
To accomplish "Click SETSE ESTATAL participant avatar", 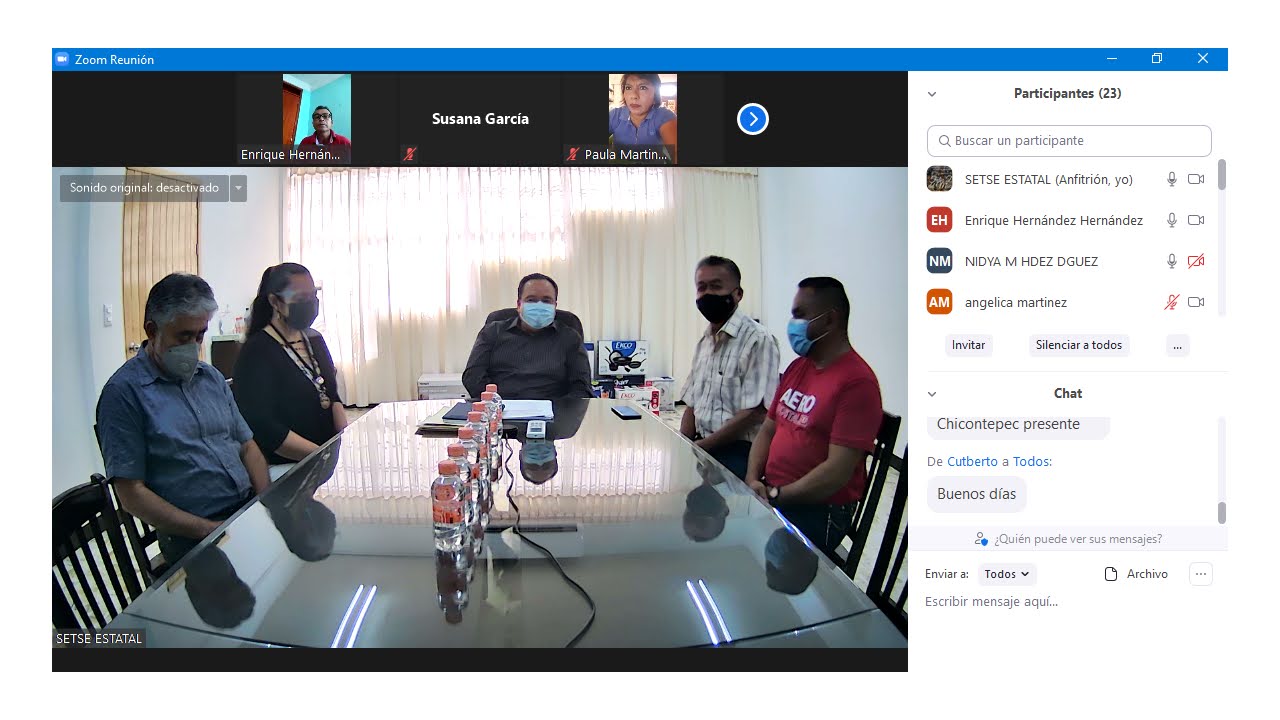I will pyautogui.click(x=939, y=179).
